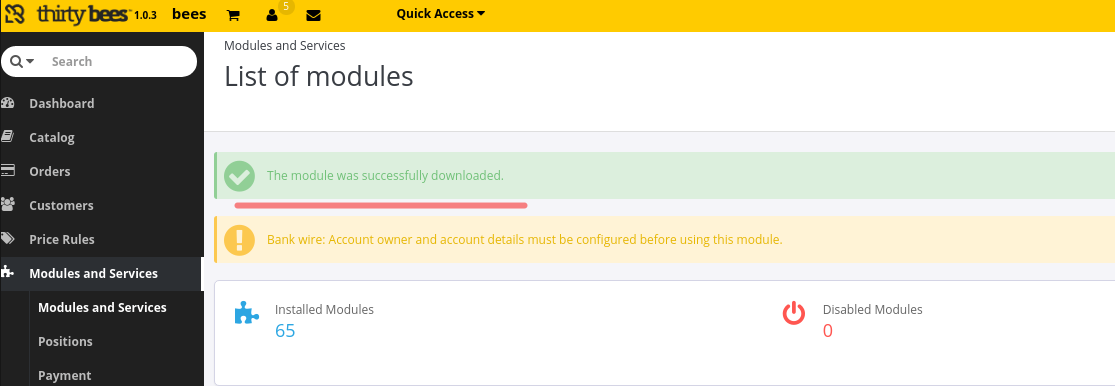The image size is (1115, 387).
Task: Click the red Disabled Modules power icon
Action: [x=794, y=313]
